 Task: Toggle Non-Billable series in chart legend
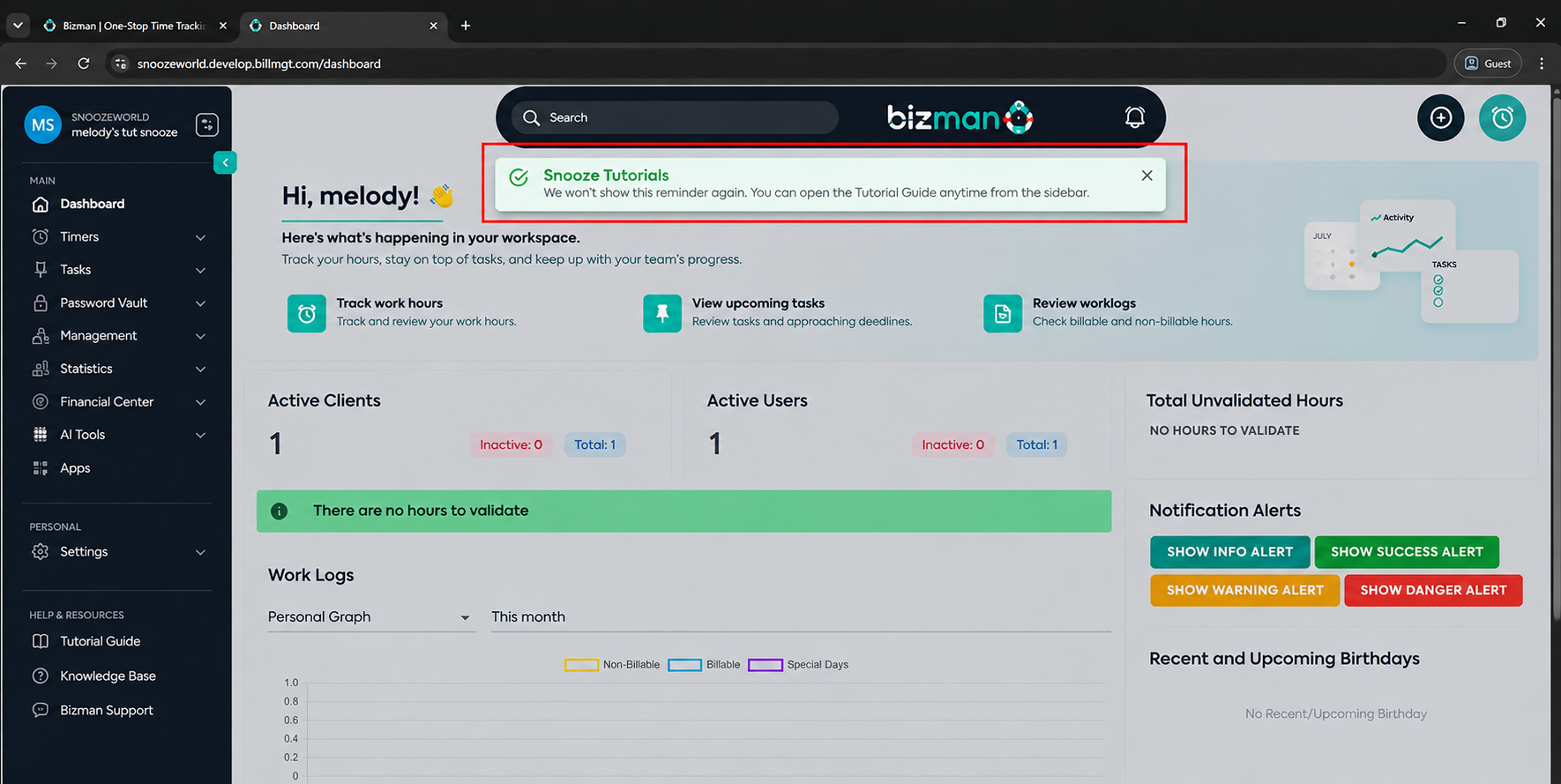(612, 665)
